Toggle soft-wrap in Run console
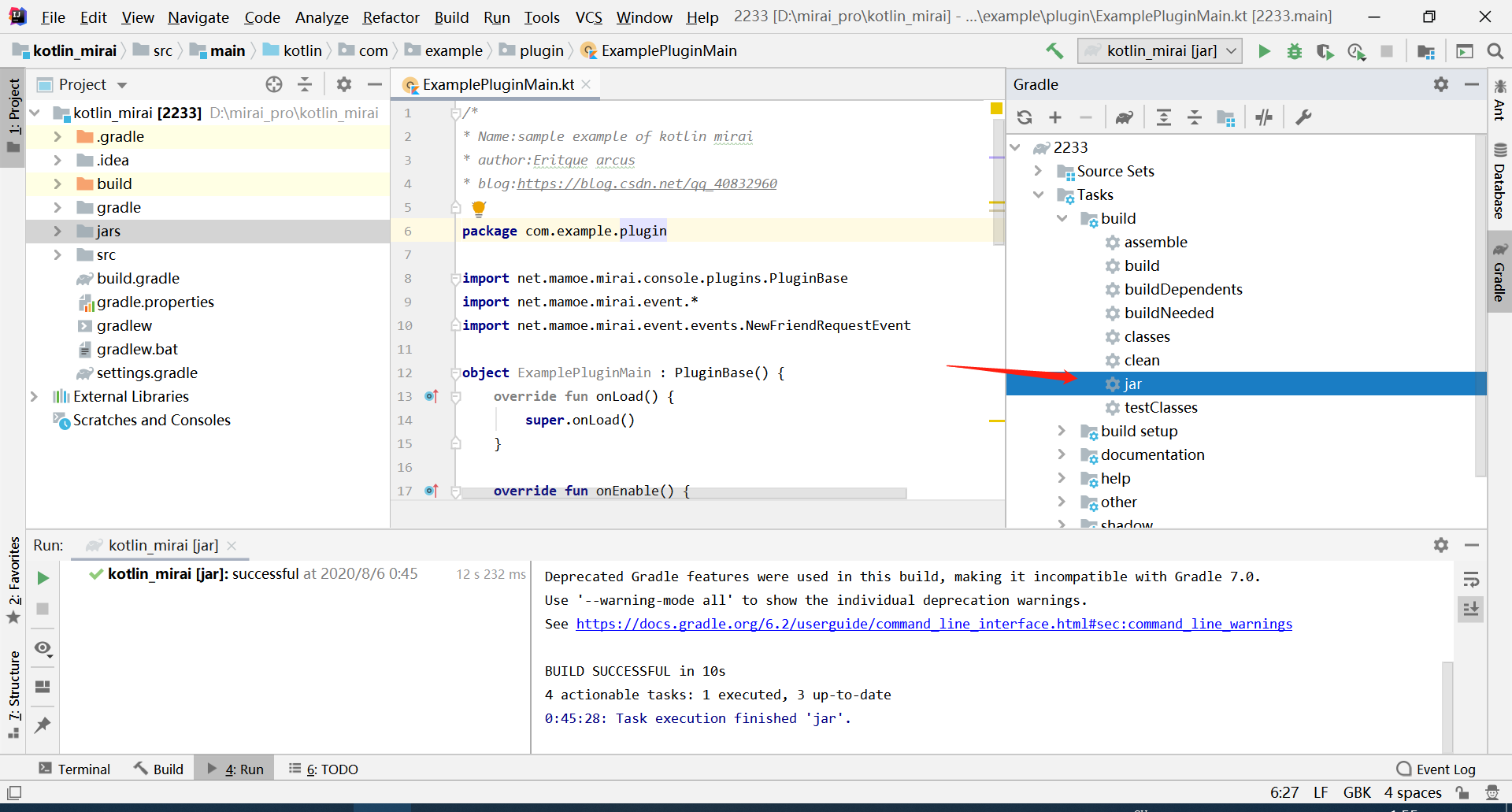 [x=1470, y=580]
